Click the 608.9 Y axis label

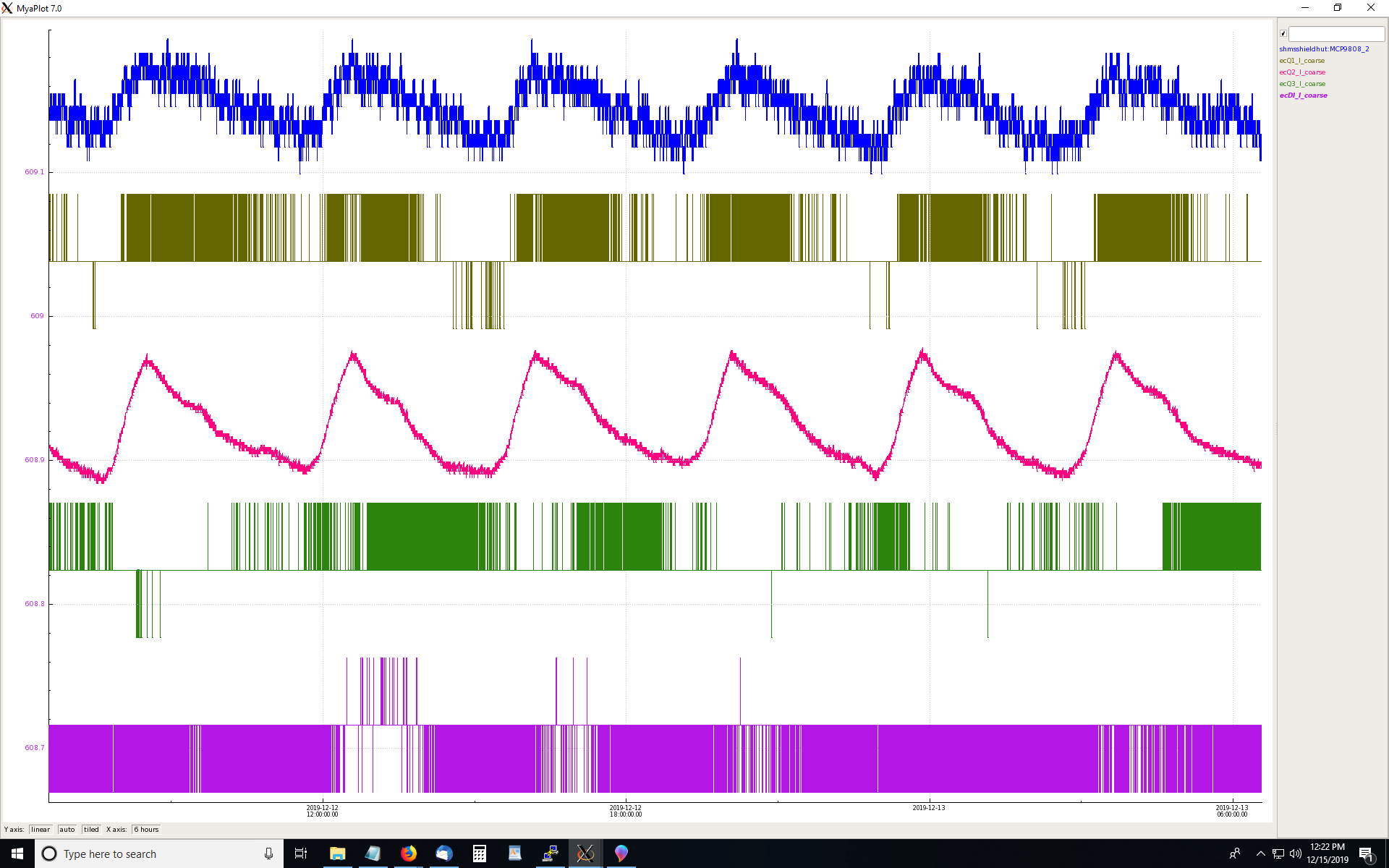click(x=34, y=460)
